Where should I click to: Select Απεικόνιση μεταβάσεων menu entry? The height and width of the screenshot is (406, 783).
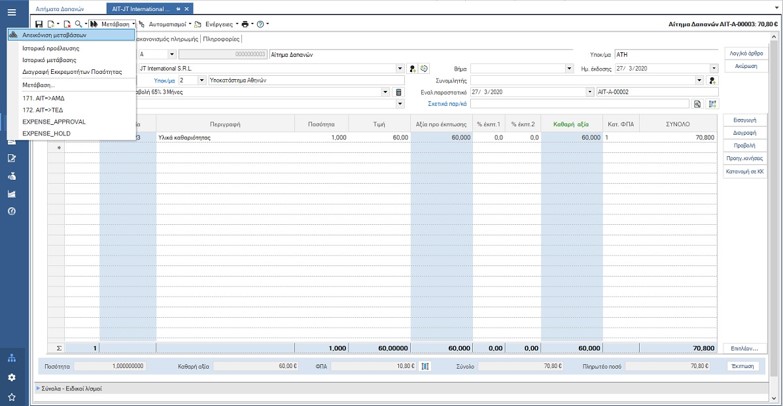click(71, 35)
